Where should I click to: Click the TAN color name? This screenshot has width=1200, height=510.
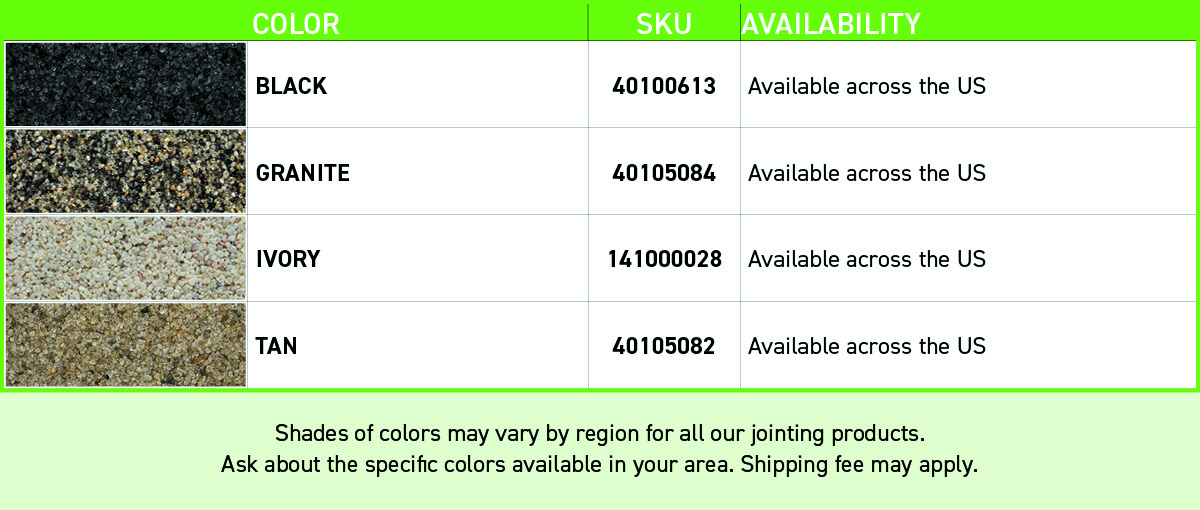click(x=277, y=346)
